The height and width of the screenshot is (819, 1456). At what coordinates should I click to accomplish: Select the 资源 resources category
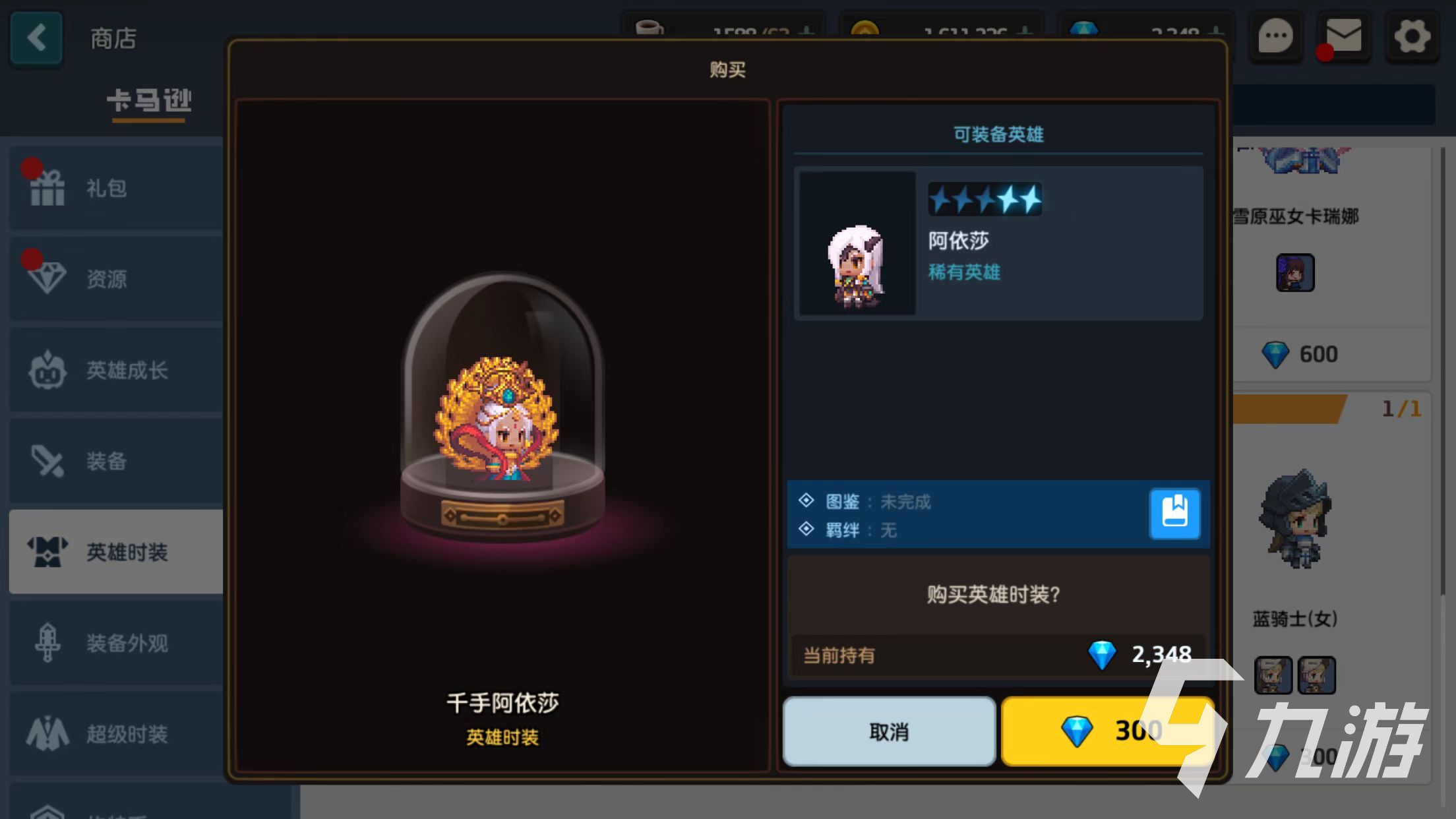coord(116,279)
